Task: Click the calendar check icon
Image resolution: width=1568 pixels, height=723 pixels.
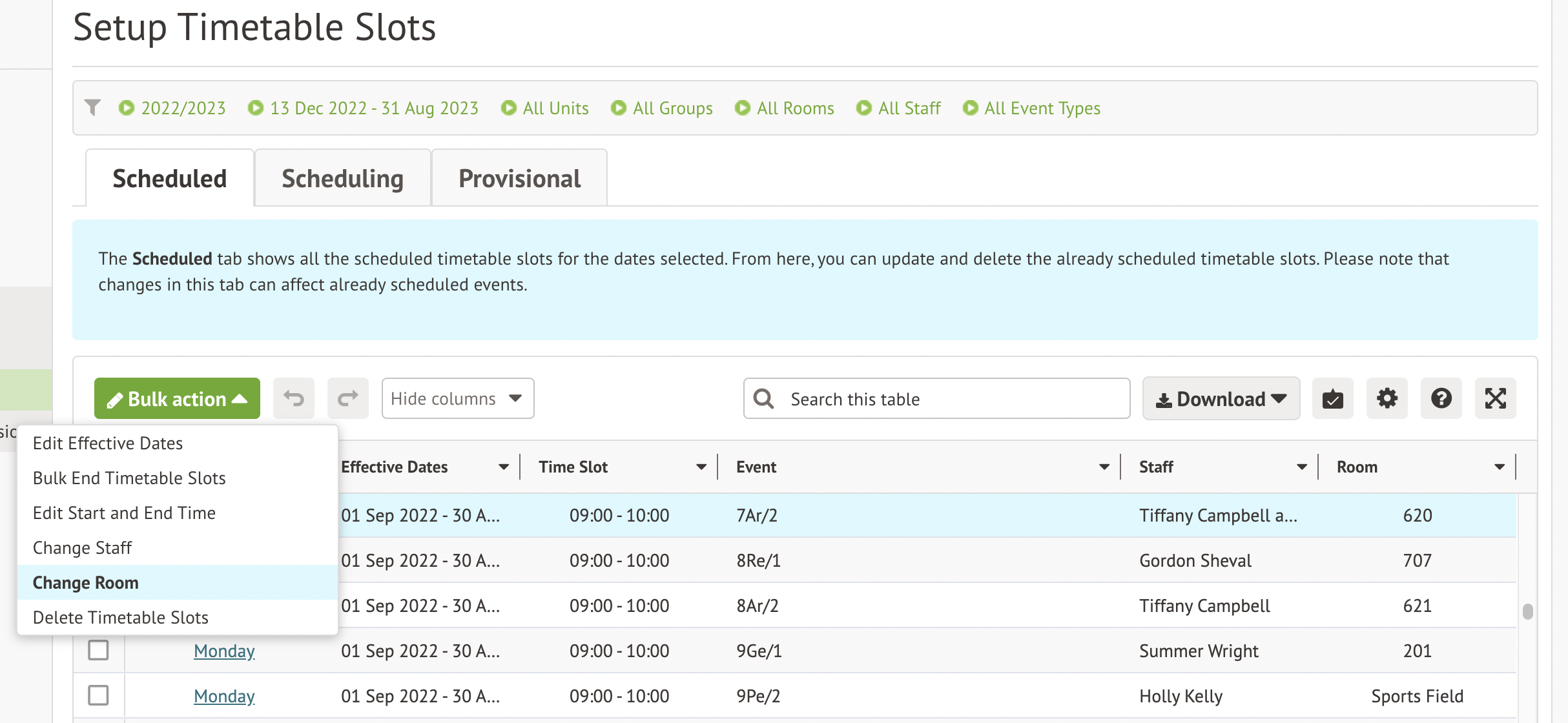Action: click(1332, 398)
